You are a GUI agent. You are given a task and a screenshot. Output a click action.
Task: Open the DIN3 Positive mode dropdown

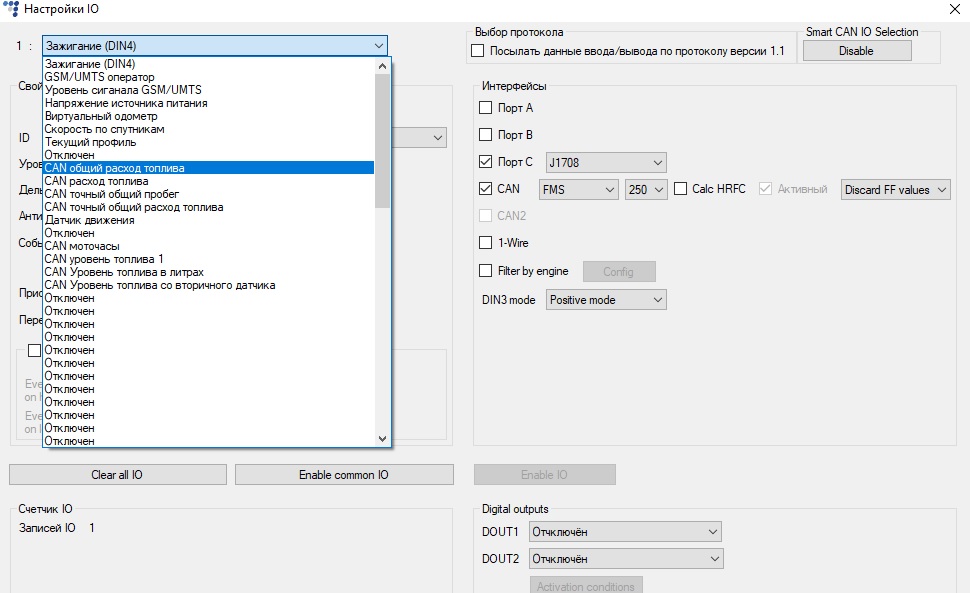[x=606, y=300]
